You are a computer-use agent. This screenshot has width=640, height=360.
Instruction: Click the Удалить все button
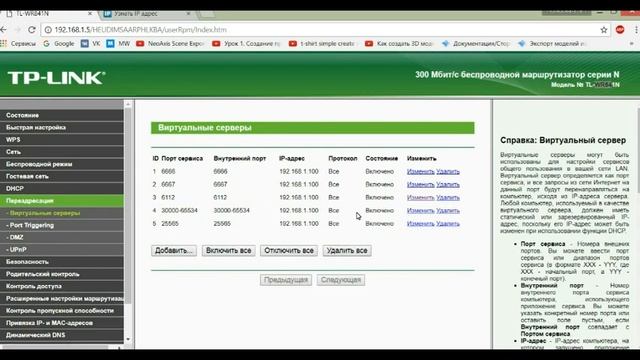coord(347,251)
